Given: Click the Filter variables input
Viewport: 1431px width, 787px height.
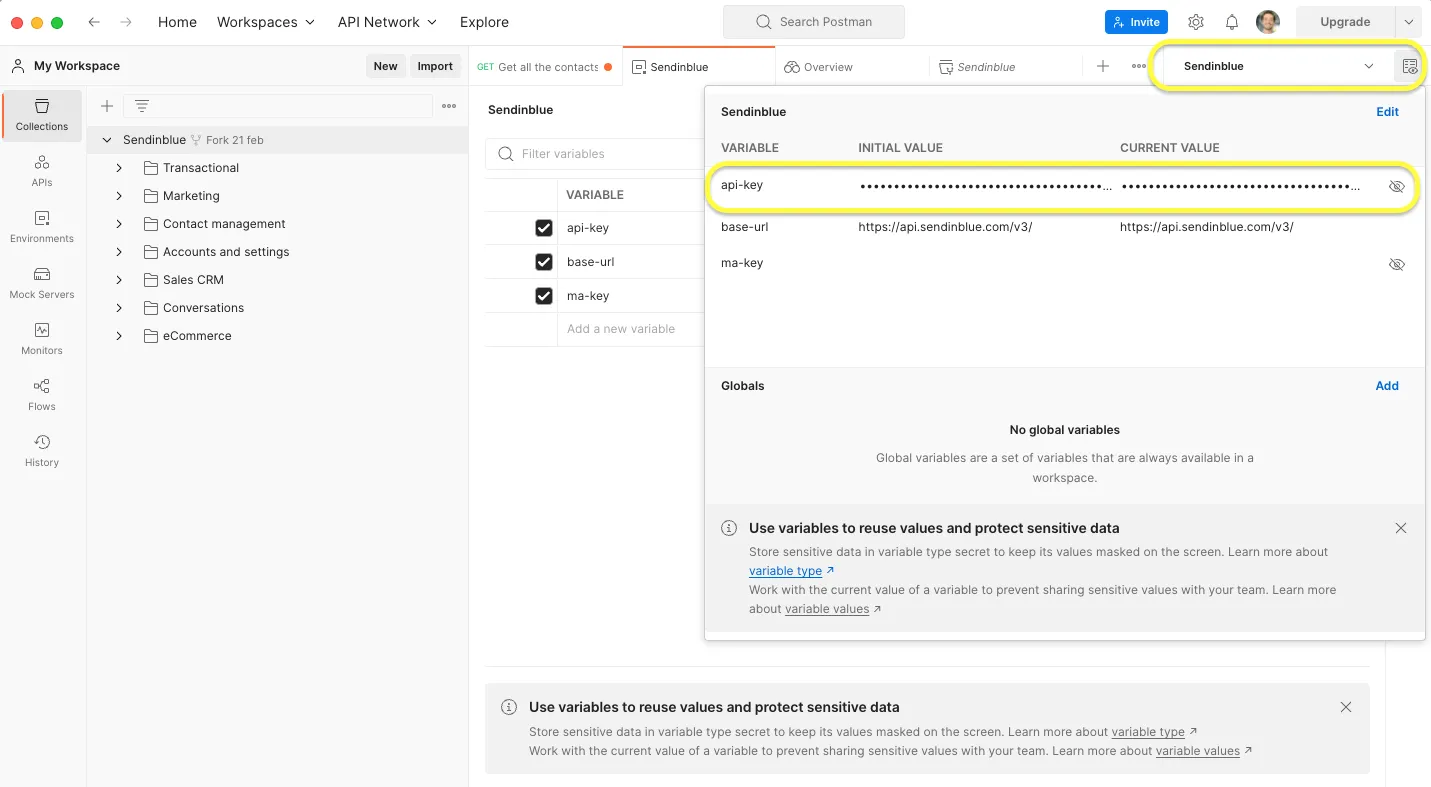Looking at the screenshot, I should 596,154.
